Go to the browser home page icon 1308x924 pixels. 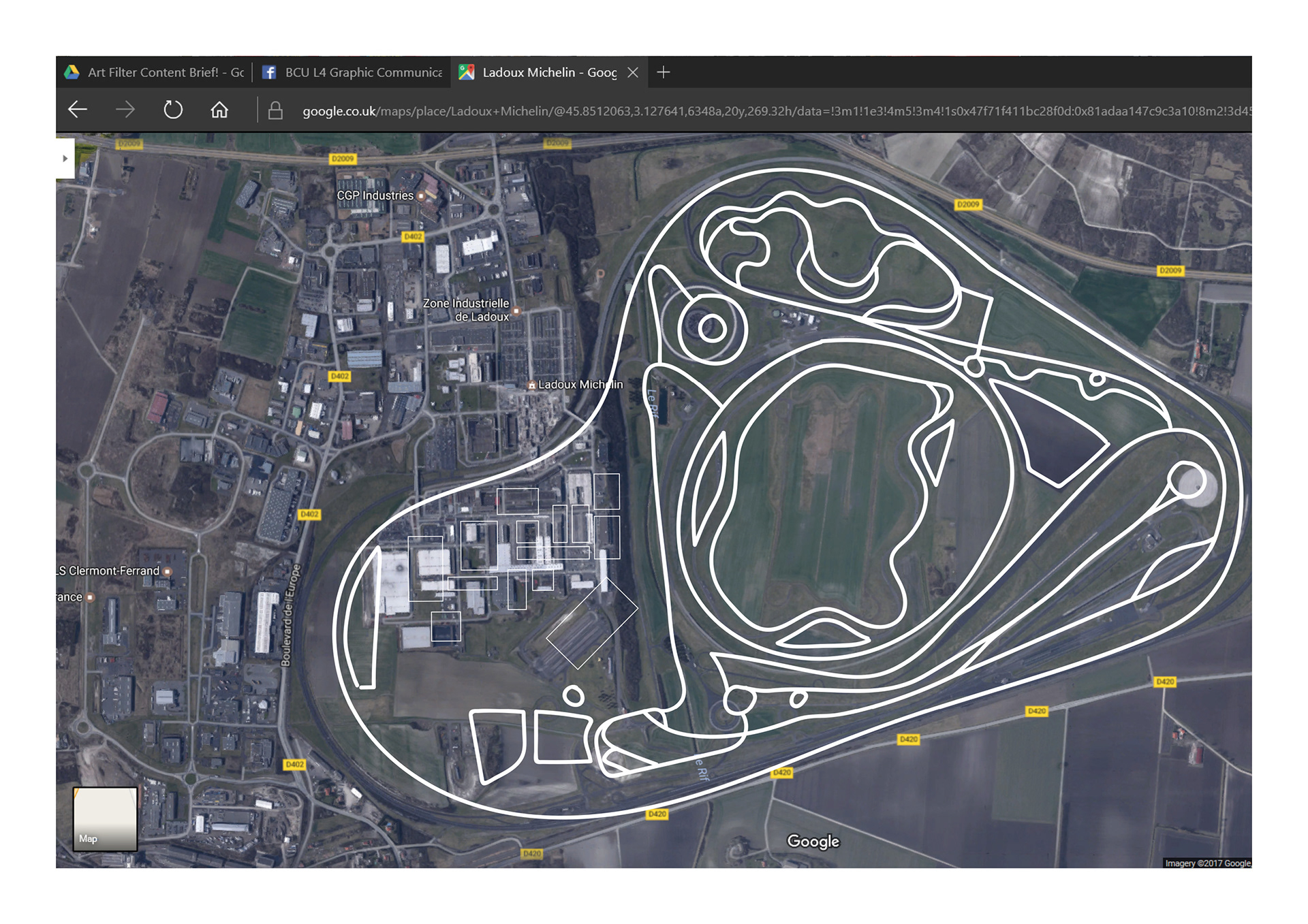219,110
